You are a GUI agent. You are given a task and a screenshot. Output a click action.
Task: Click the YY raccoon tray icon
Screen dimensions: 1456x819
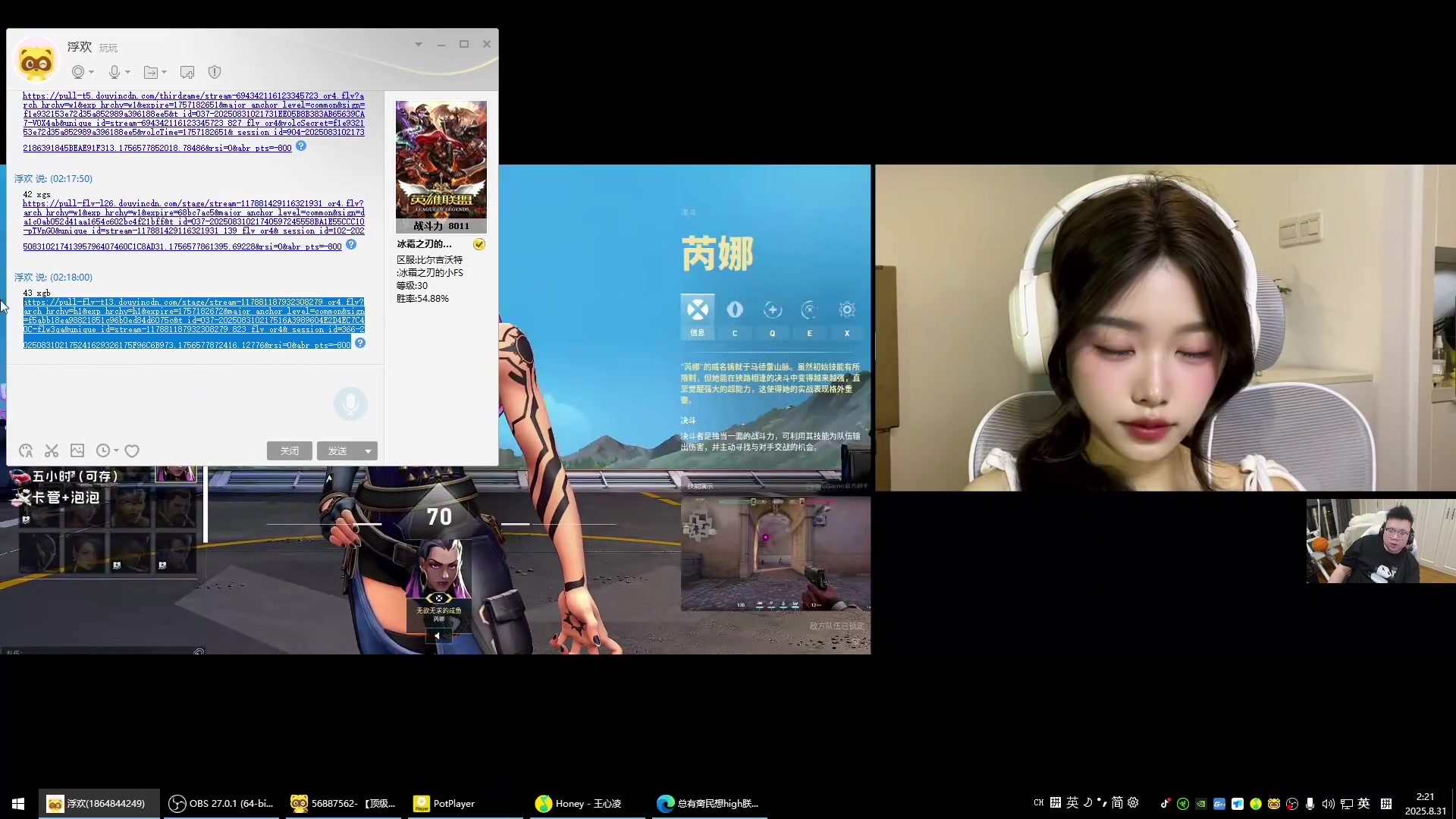[x=1274, y=804]
